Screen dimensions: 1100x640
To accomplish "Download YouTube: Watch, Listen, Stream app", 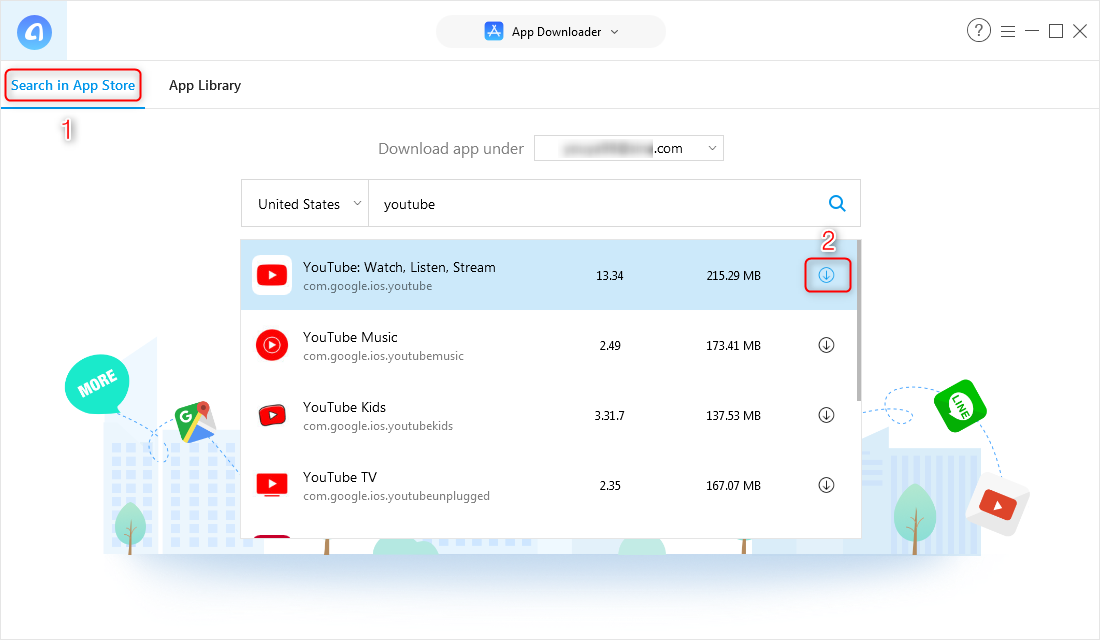I will (826, 275).
